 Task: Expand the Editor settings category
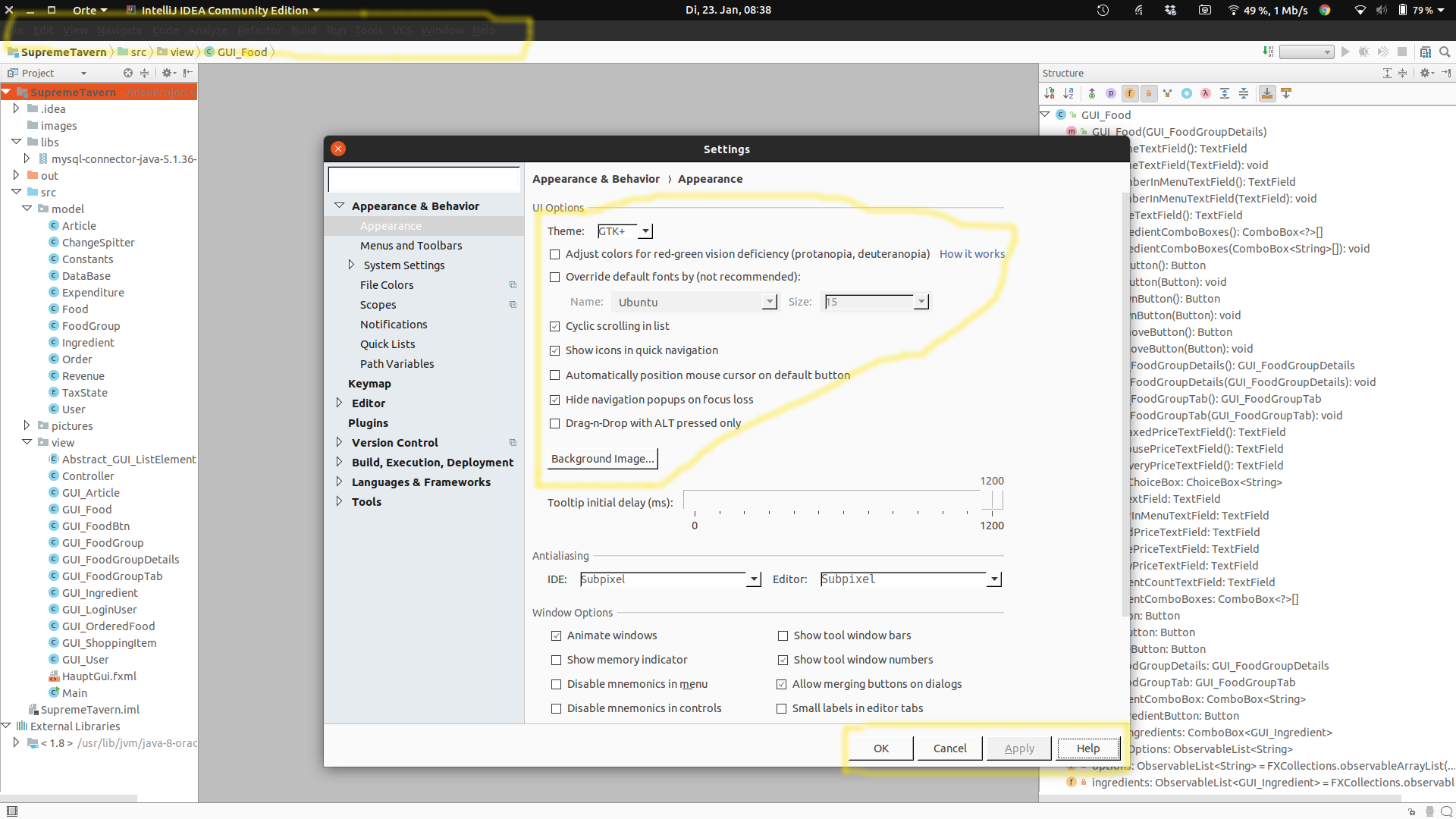tap(339, 403)
